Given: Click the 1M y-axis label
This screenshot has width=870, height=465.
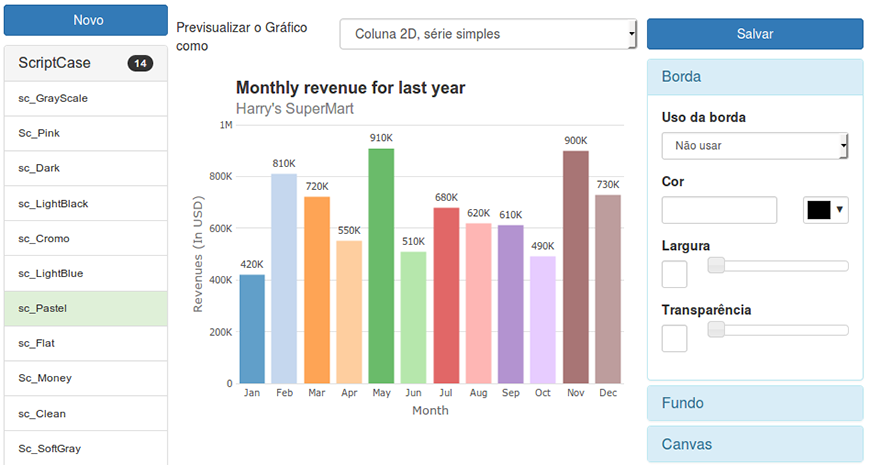Looking at the screenshot, I should [226, 125].
